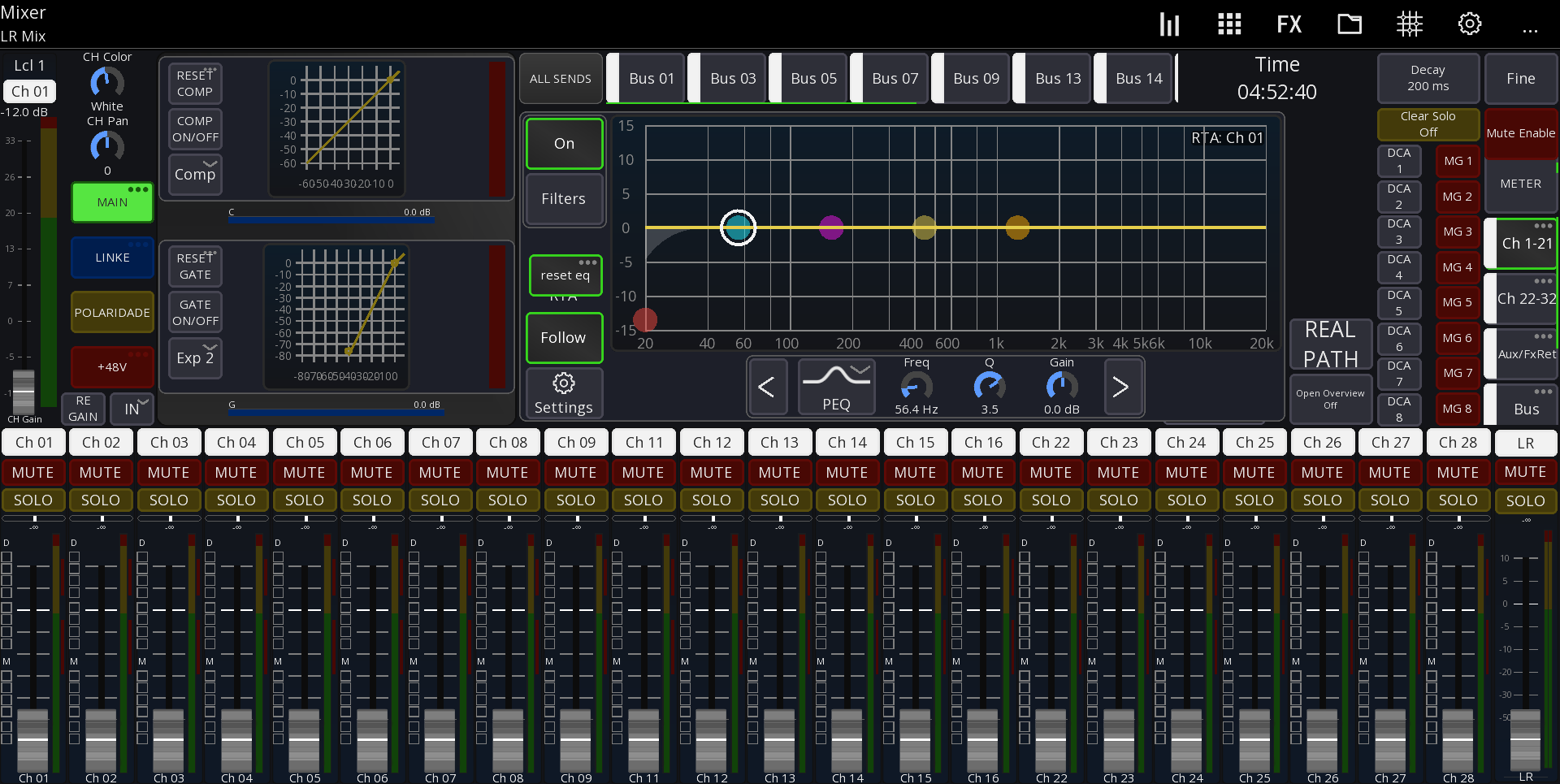The width and height of the screenshot is (1560, 784).
Task: Solo channel Ch 09
Action: click(575, 500)
